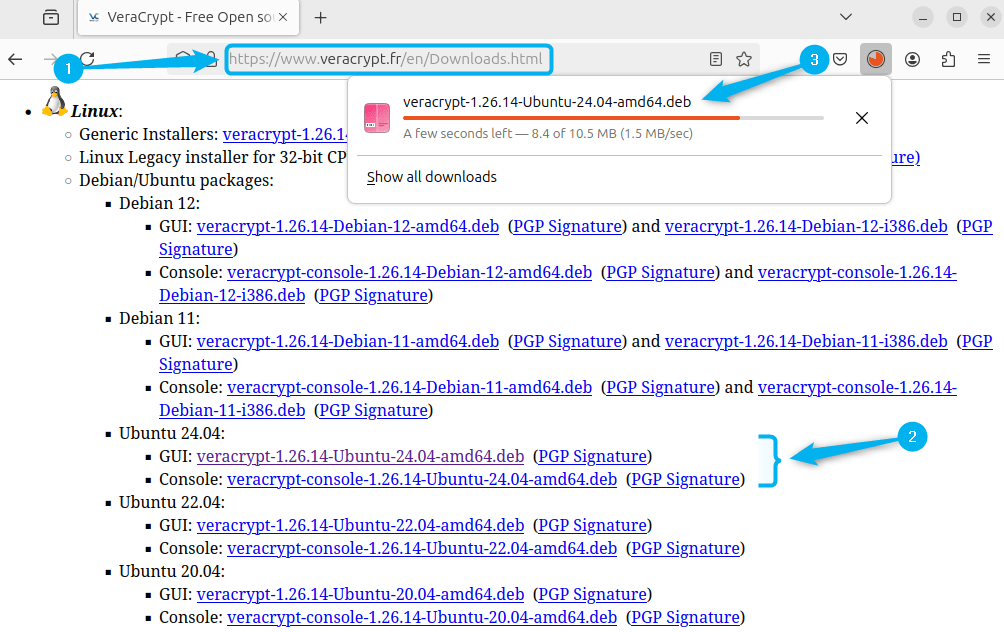This screenshot has width=1004, height=632.
Task: Open Firefox View at top left
Action: [50, 18]
